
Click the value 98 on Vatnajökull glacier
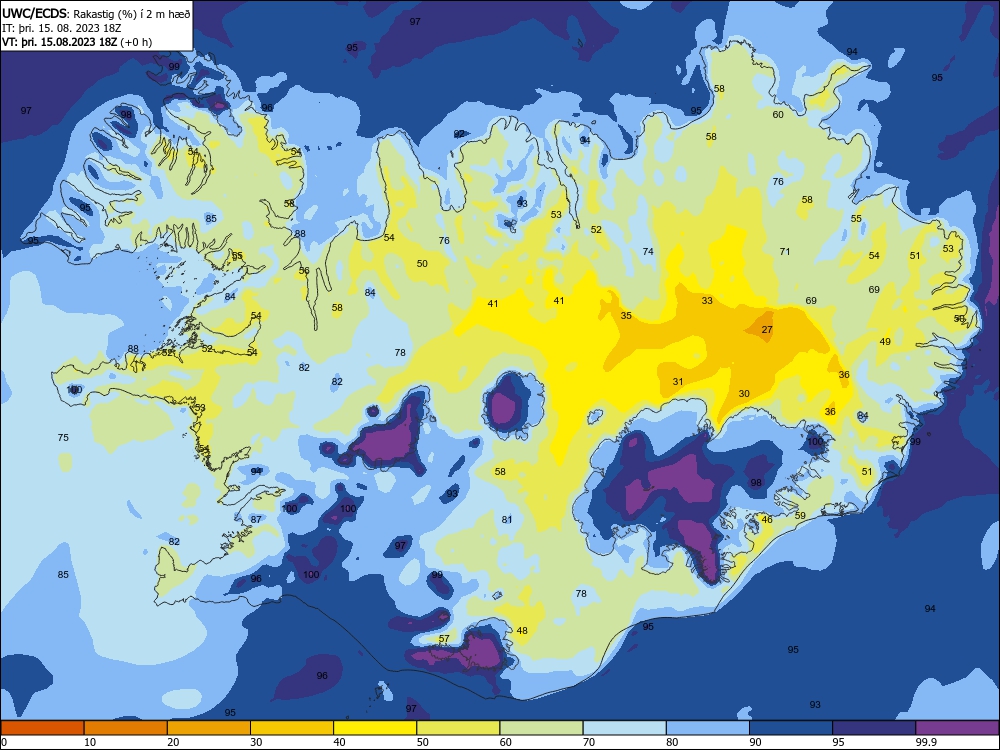(x=756, y=483)
